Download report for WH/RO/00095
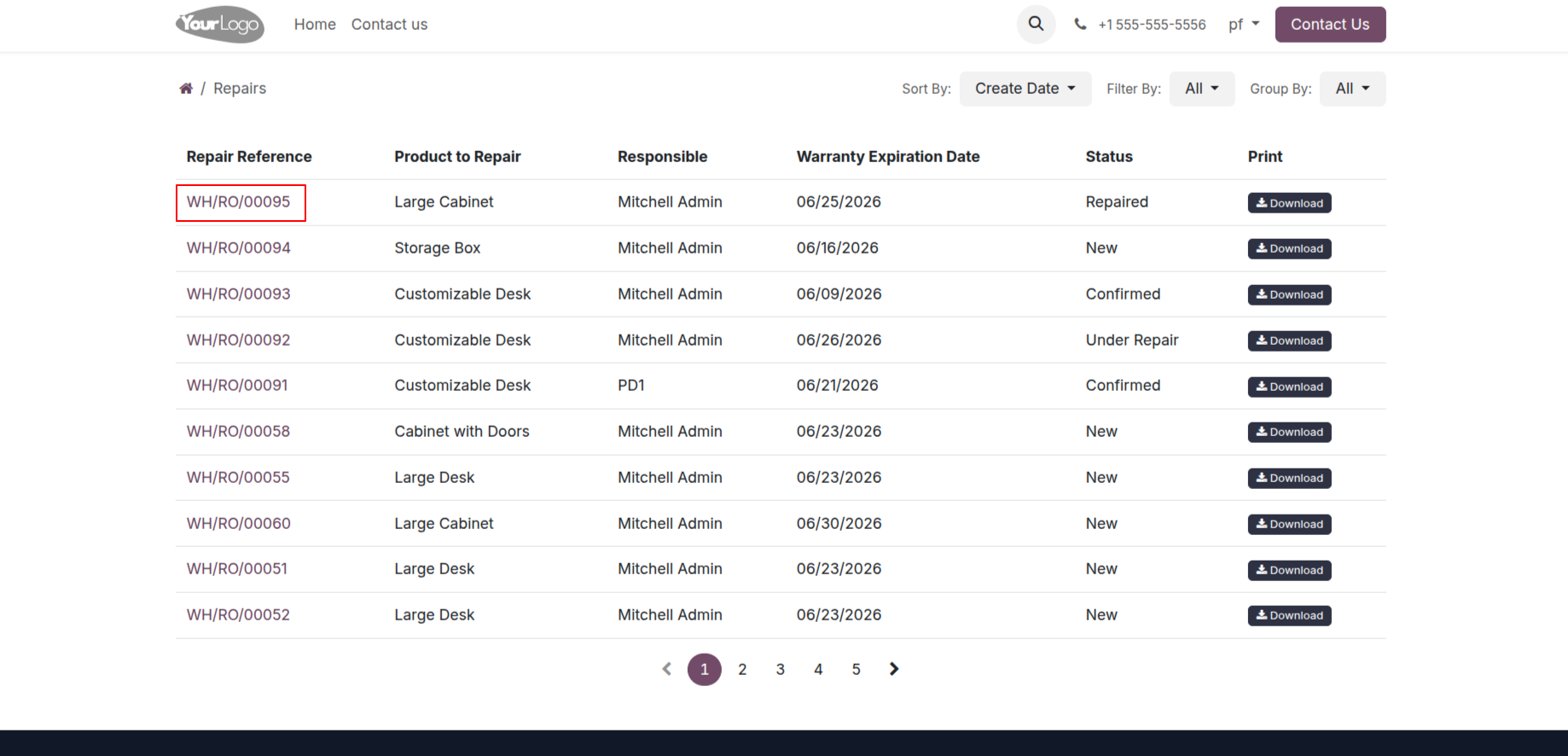Image resolution: width=1568 pixels, height=756 pixels. [1289, 203]
